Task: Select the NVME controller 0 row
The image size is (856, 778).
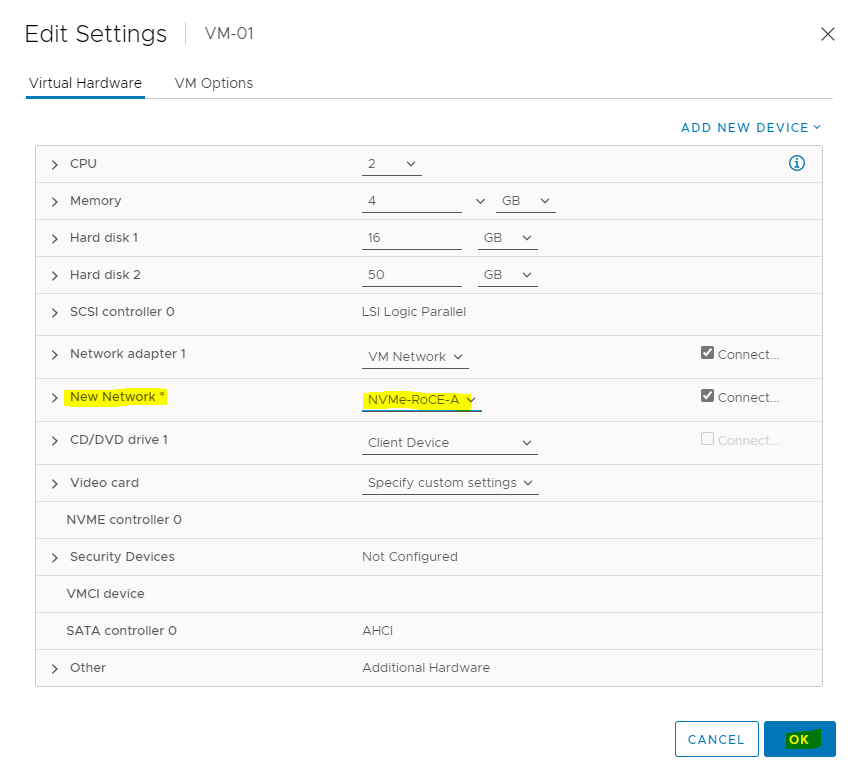Action: point(429,520)
